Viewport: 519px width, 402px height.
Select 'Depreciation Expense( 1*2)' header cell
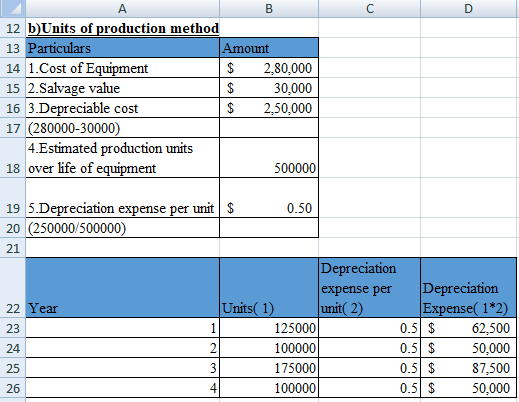pos(468,288)
